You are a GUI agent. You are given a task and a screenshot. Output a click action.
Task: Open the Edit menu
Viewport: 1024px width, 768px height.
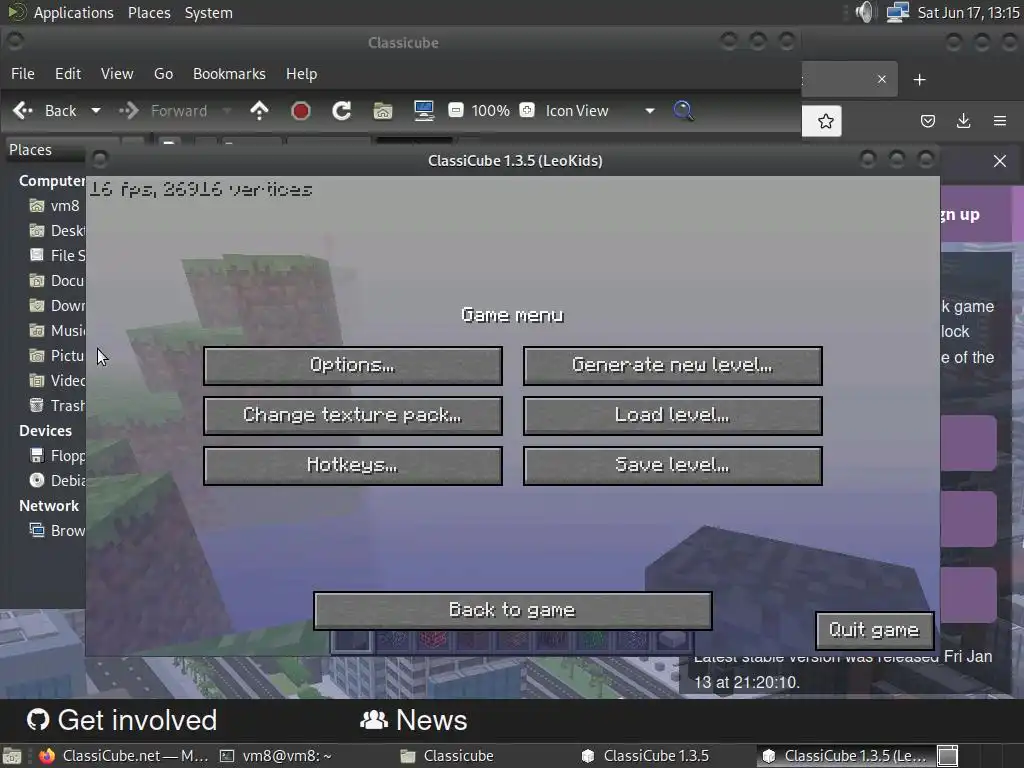[68, 74]
